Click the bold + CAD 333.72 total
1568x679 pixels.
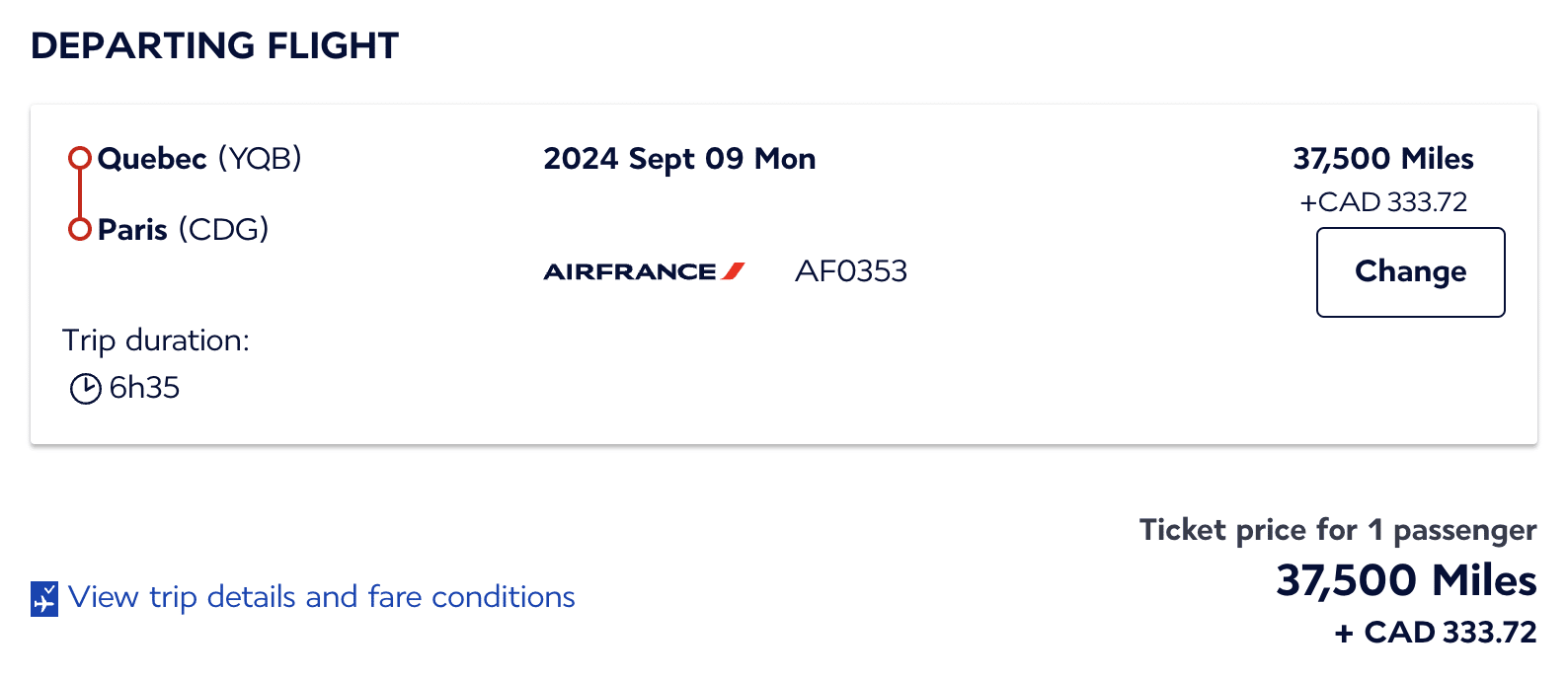(x=1436, y=633)
